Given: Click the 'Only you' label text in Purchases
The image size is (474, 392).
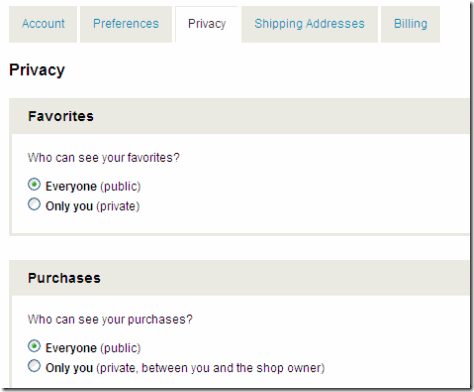Looking at the screenshot, I should pyautogui.click(x=69, y=368).
